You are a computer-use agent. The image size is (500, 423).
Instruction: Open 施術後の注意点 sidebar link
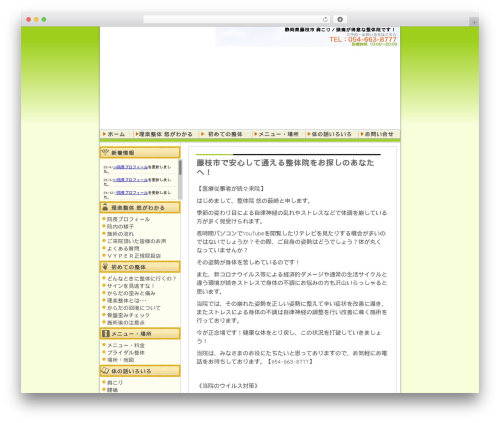(126, 322)
